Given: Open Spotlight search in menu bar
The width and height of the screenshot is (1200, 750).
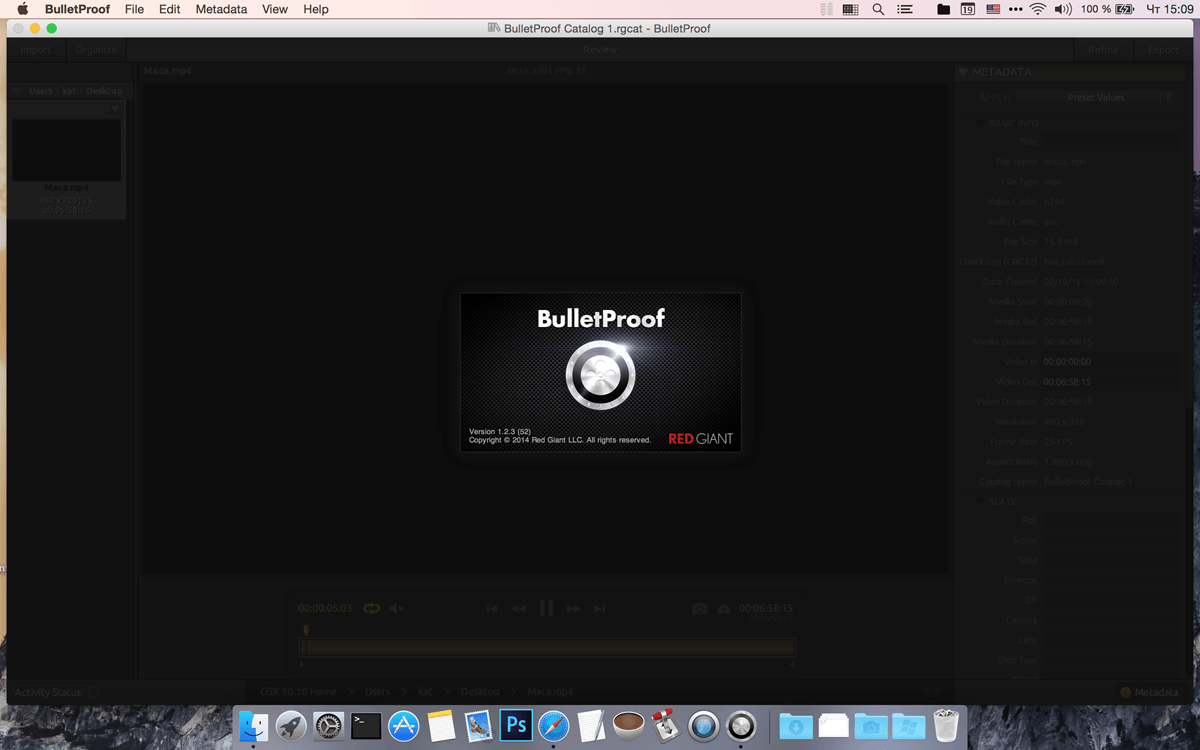Looking at the screenshot, I should tap(878, 9).
